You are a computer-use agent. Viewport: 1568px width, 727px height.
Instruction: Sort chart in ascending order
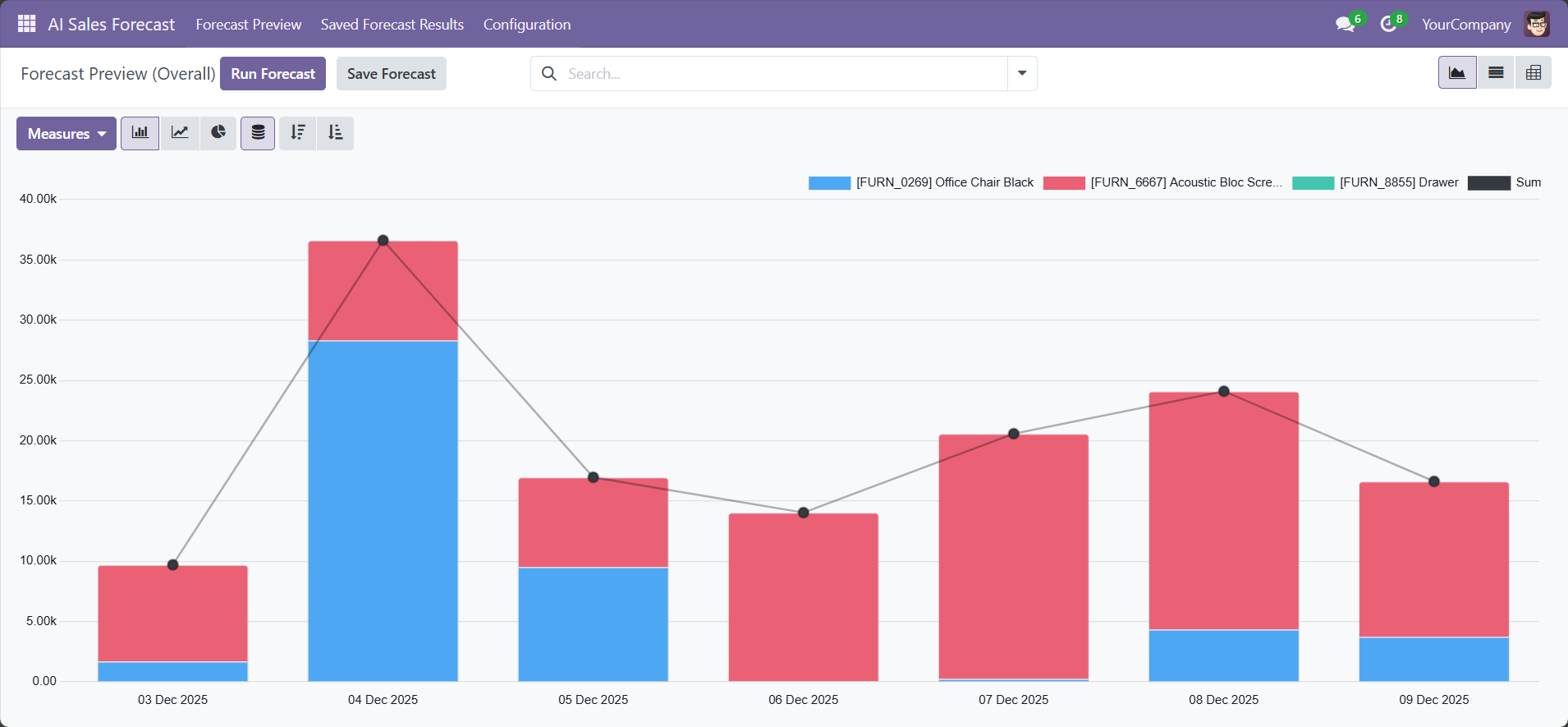(336, 133)
